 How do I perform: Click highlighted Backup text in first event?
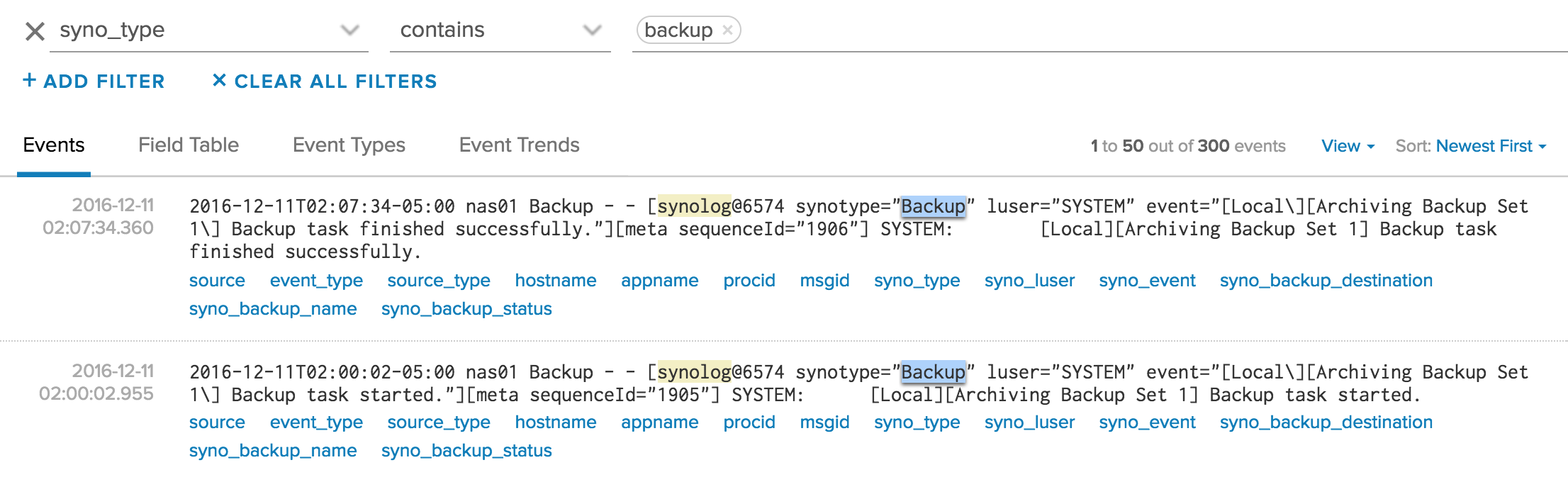click(x=933, y=206)
